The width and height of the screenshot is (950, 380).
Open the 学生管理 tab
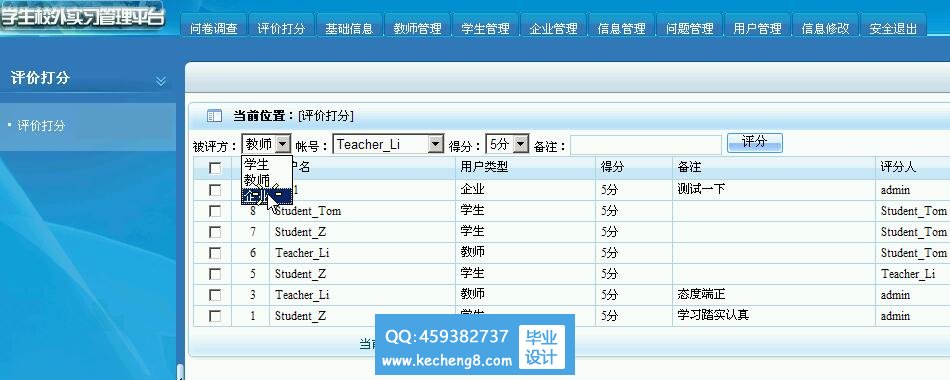[485, 27]
